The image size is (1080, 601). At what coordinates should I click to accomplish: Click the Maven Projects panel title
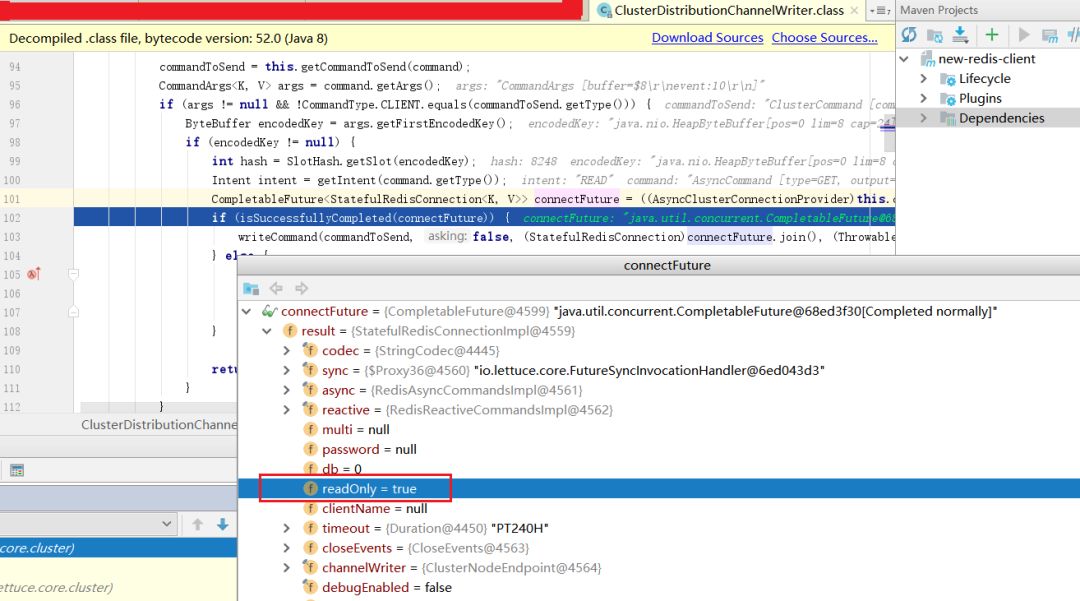939,10
